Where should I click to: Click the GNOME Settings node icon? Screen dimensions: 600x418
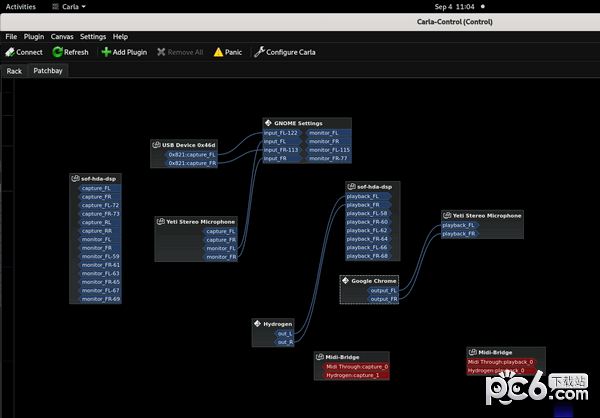[x=268, y=123]
